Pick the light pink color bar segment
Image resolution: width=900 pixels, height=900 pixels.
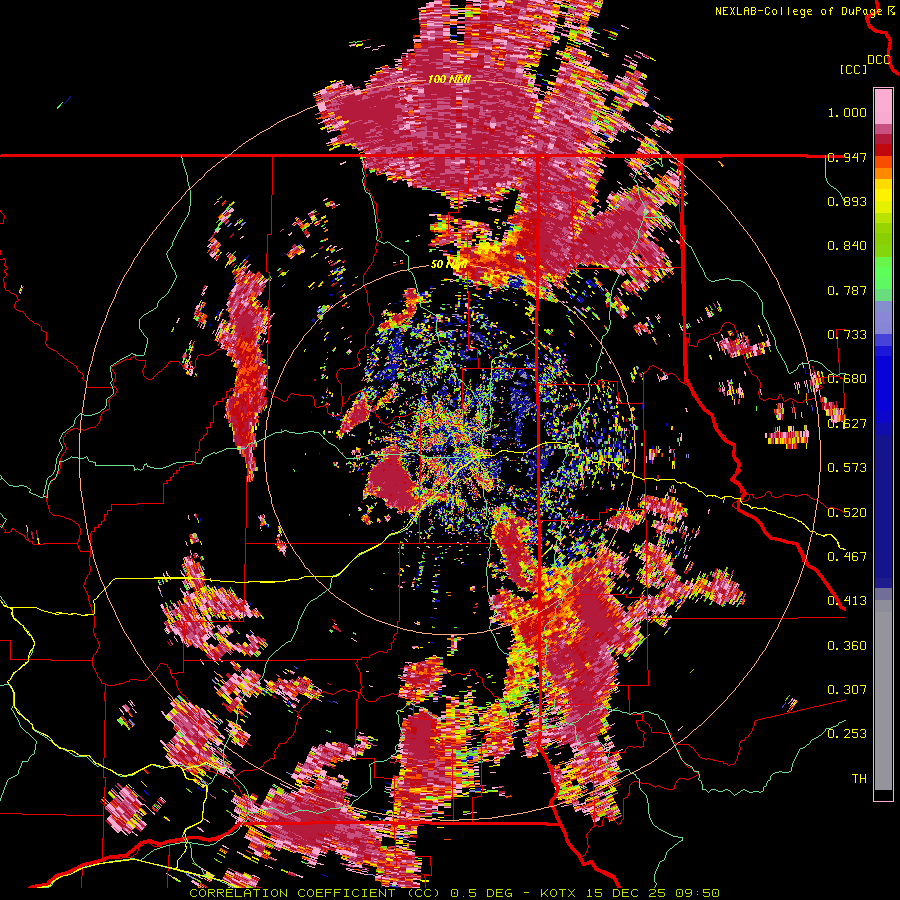pyautogui.click(x=883, y=107)
